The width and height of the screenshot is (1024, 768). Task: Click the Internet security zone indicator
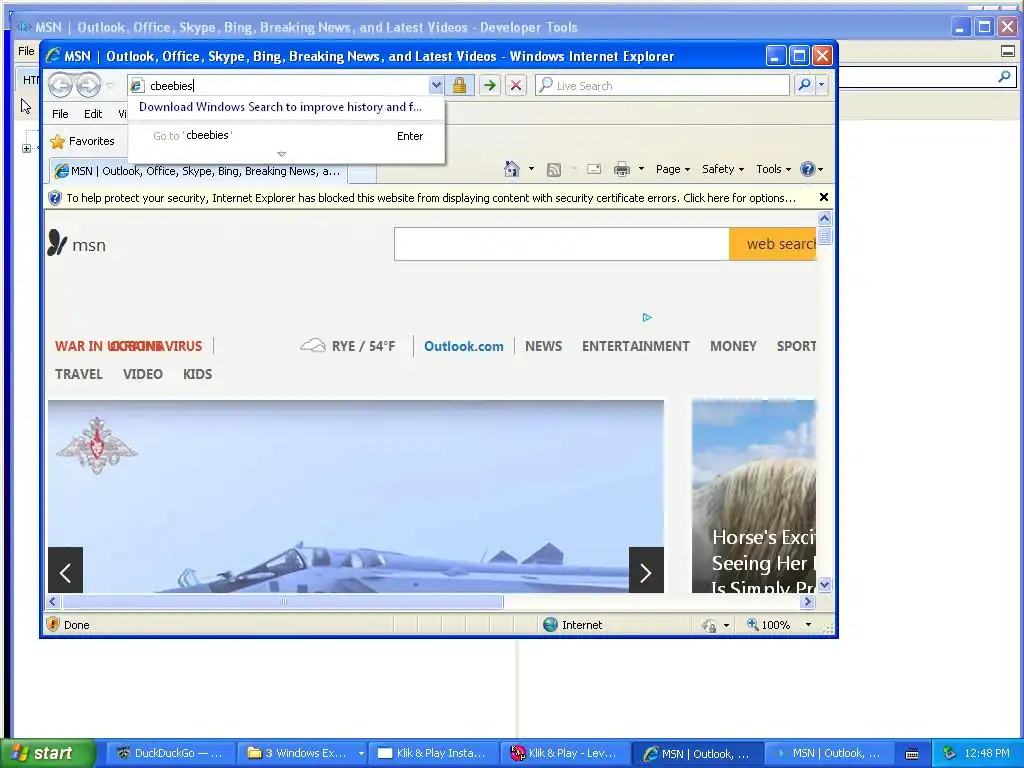tap(573, 625)
